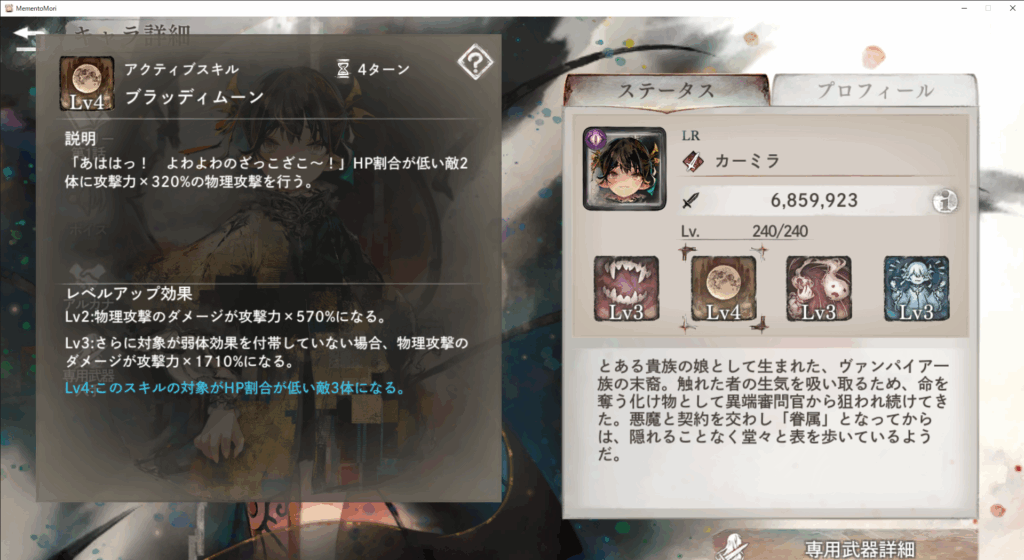This screenshot has height=560, width=1024.
Task: Click the back arrow icon
Action: 29,38
